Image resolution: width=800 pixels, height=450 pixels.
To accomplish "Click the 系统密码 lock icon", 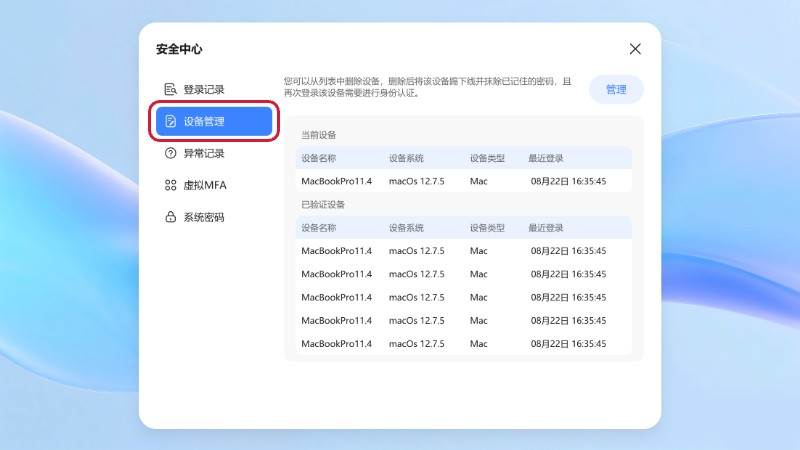I will tap(171, 217).
